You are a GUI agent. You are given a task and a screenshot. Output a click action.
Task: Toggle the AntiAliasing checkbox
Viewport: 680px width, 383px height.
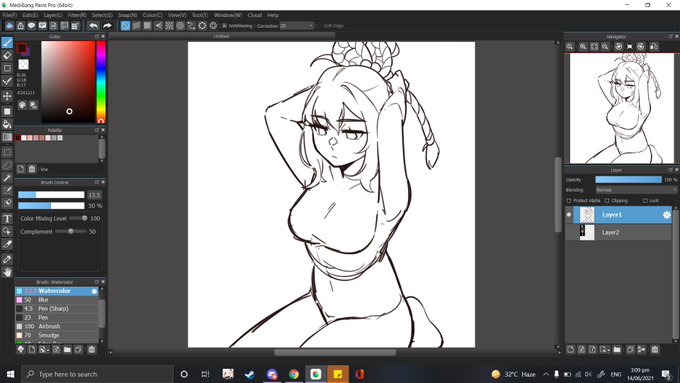[x=224, y=26]
